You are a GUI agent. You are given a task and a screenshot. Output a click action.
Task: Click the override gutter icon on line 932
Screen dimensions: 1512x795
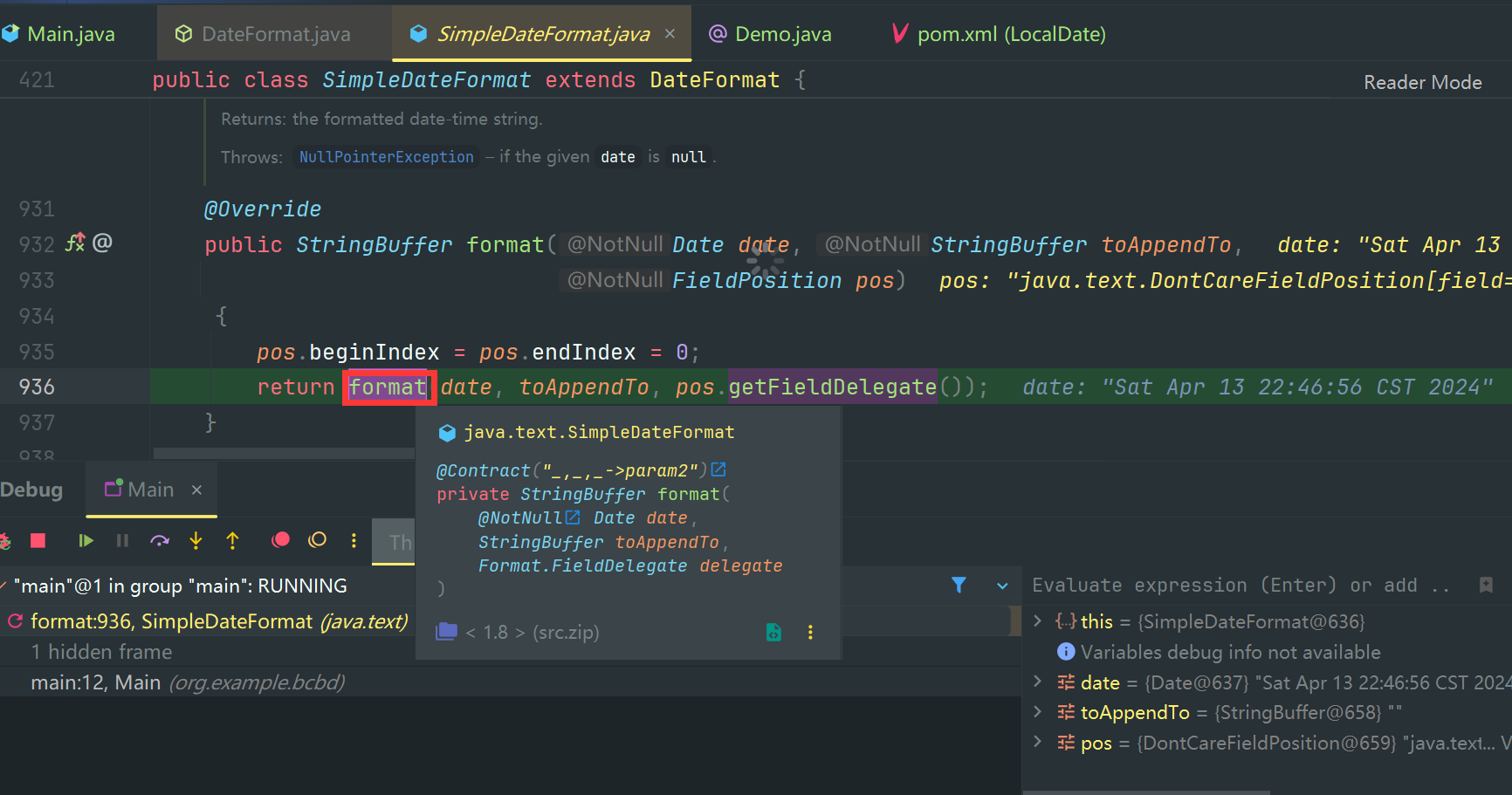(x=75, y=243)
